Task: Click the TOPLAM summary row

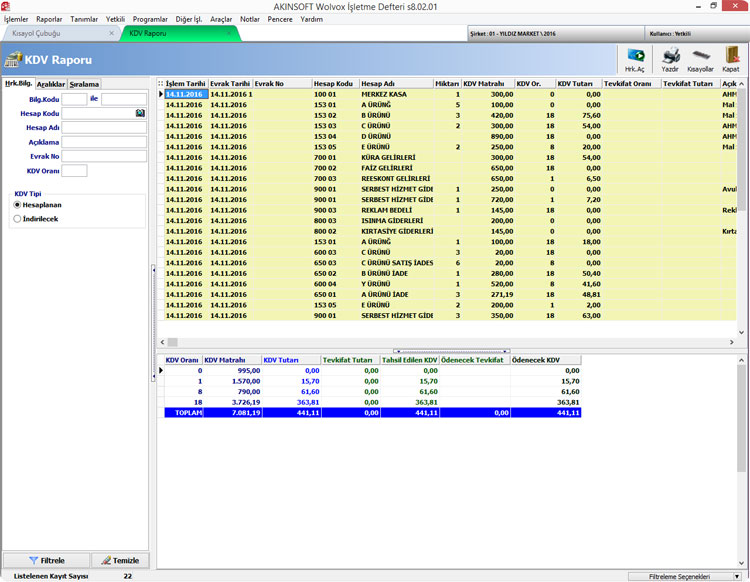Action: click(x=373, y=412)
